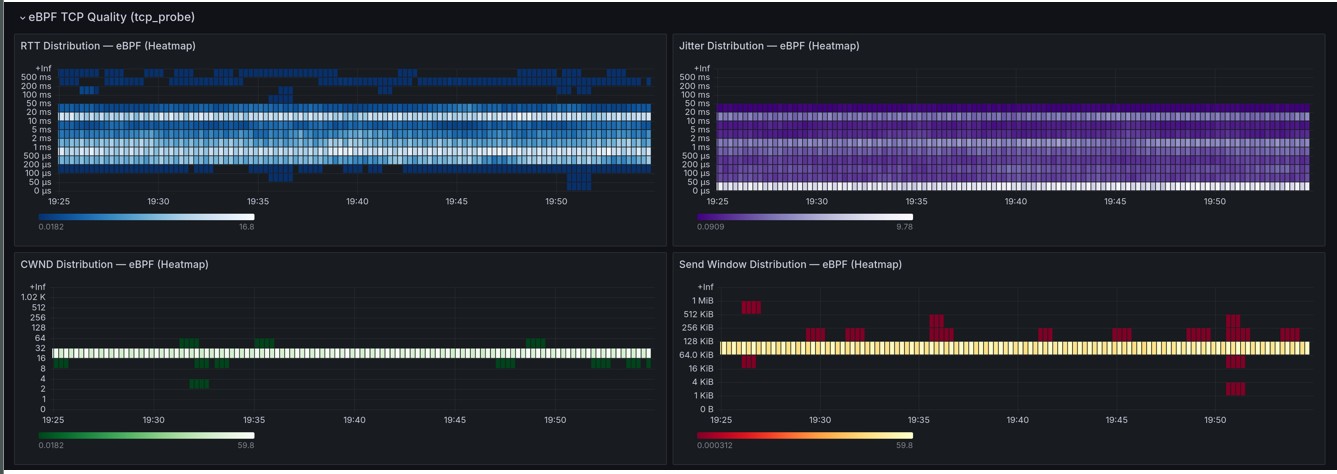Screen dimensions: 1337x474
Task: Click the bright 32 band in CWND heatmap
Action: (x=351, y=353)
